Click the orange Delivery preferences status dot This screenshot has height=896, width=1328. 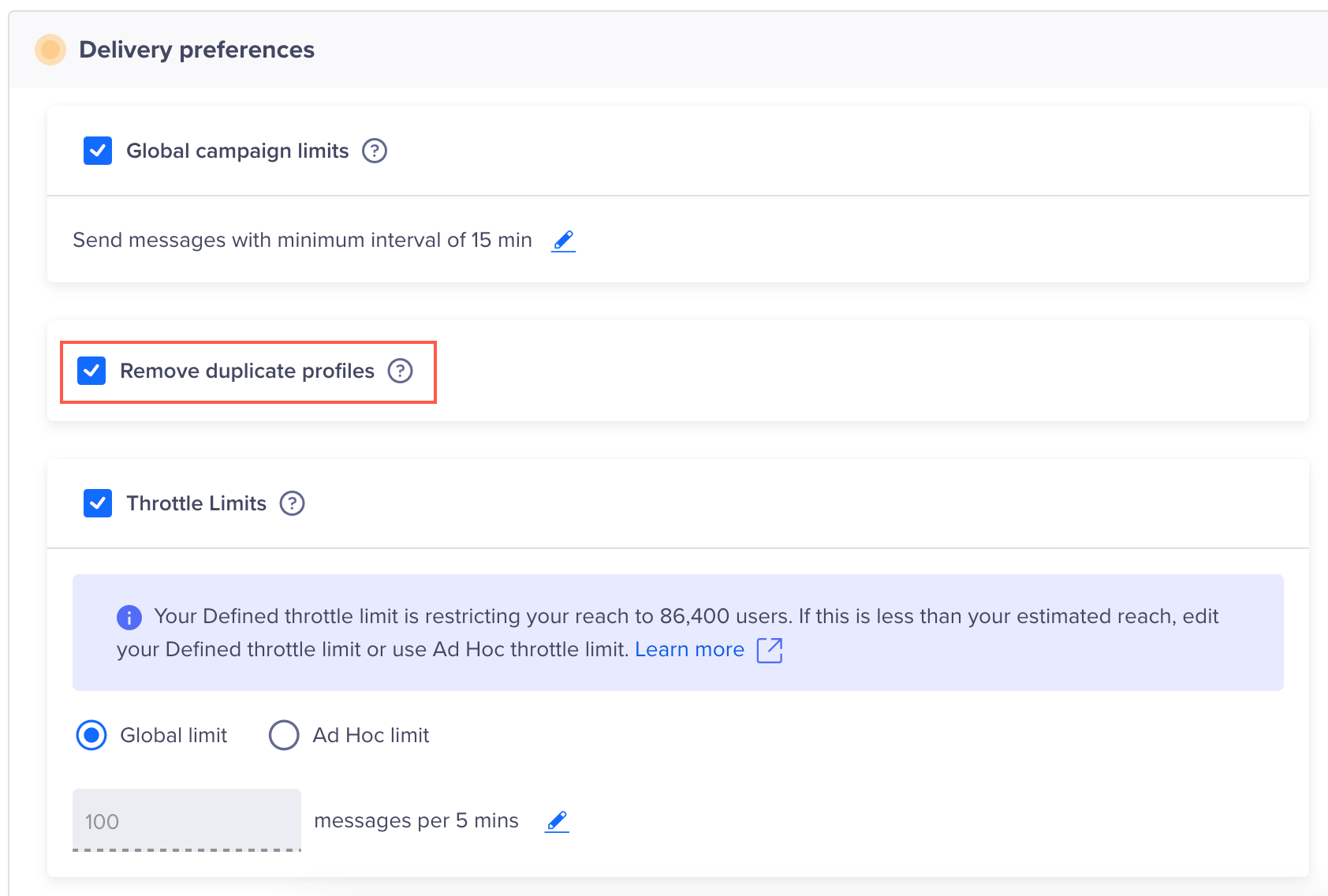click(x=50, y=50)
